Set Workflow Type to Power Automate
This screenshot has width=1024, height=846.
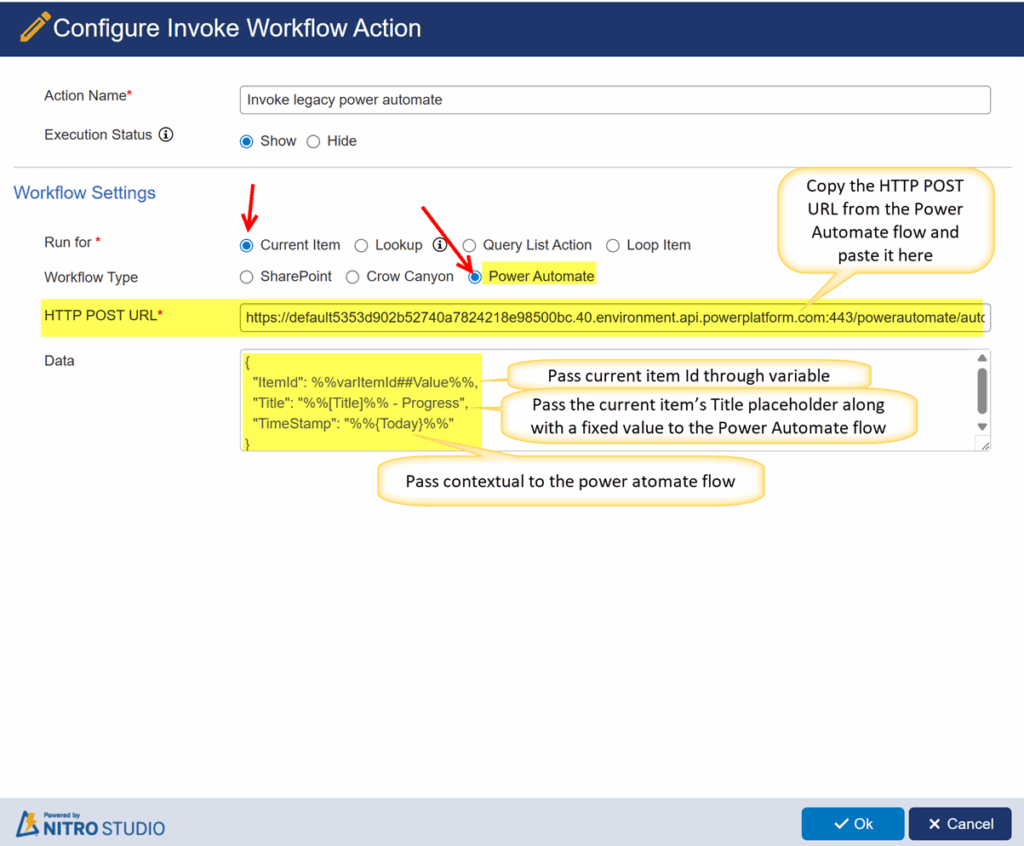click(475, 276)
